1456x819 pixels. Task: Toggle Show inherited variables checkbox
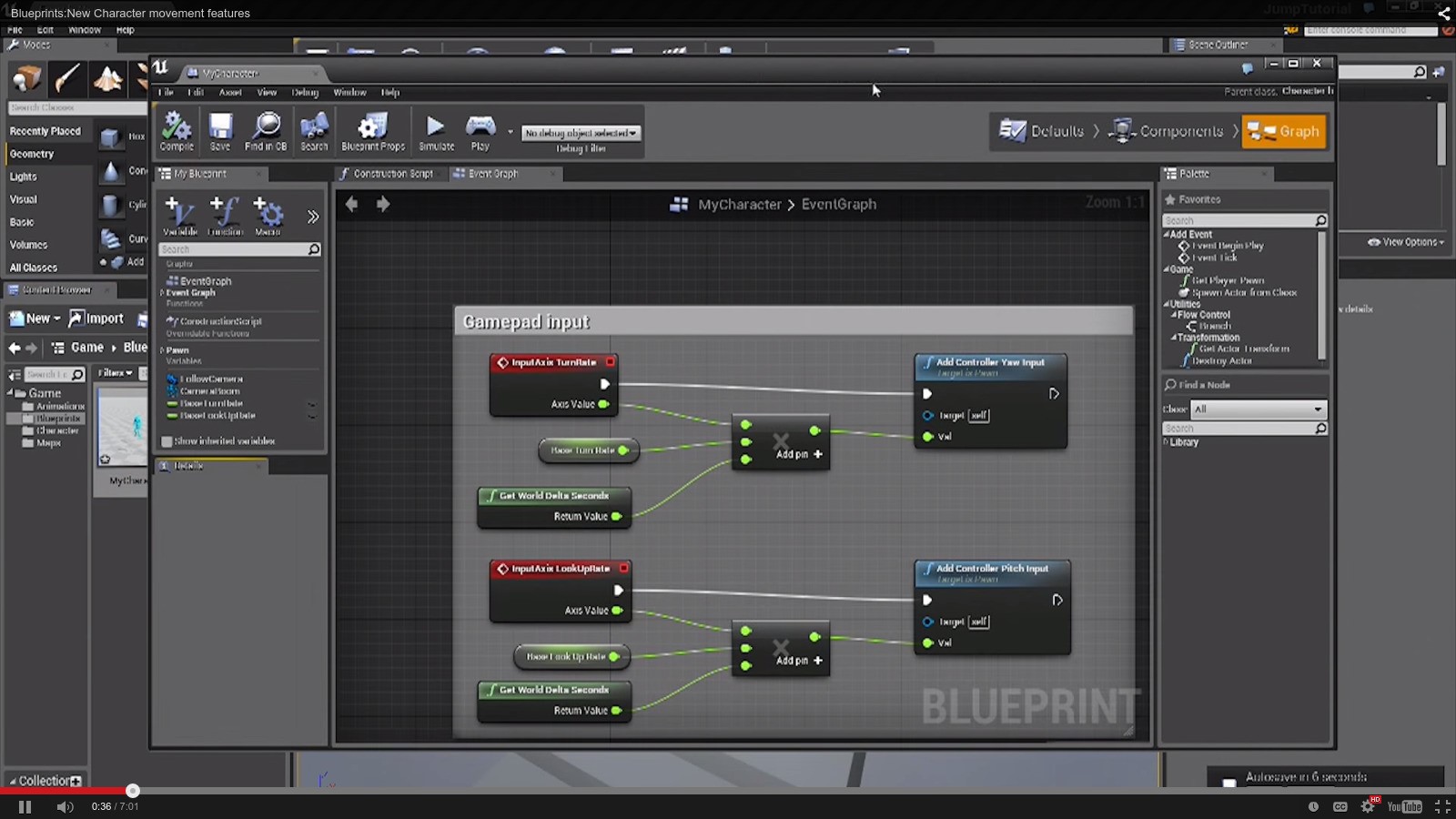point(167,441)
